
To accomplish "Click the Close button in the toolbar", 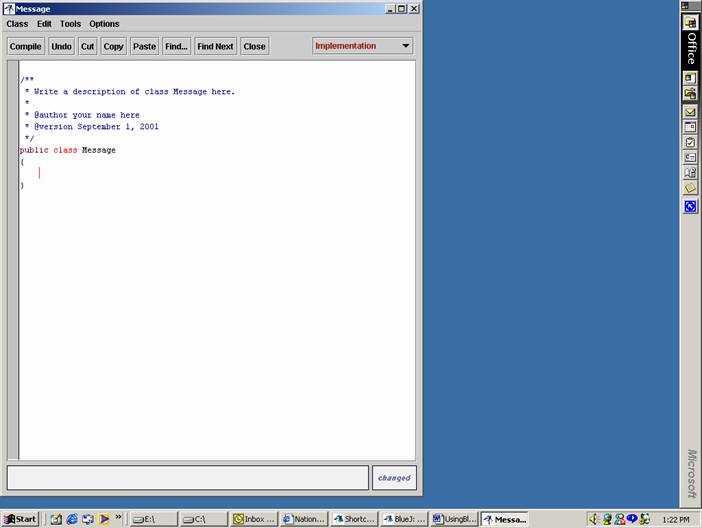I will [x=254, y=46].
